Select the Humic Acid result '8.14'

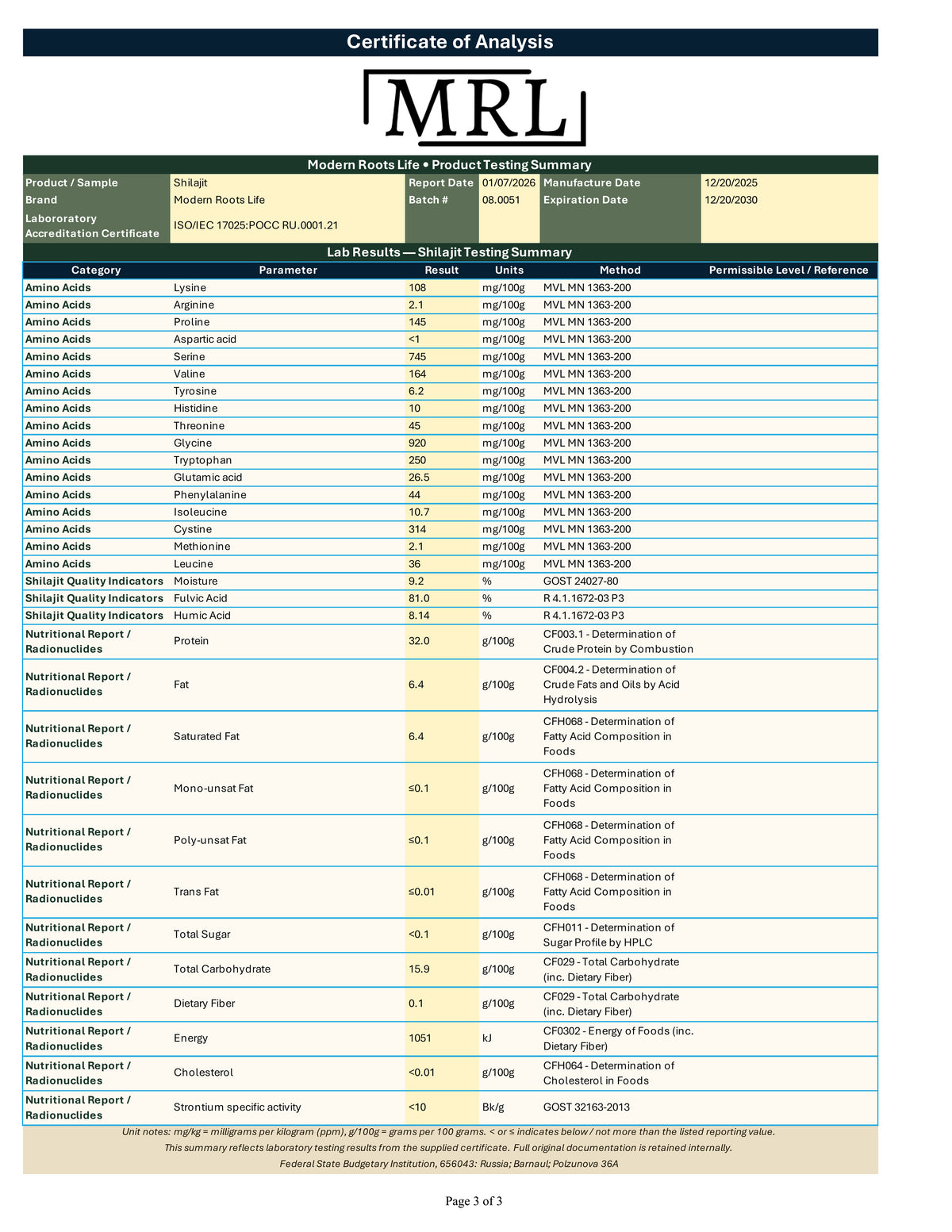pos(419,616)
